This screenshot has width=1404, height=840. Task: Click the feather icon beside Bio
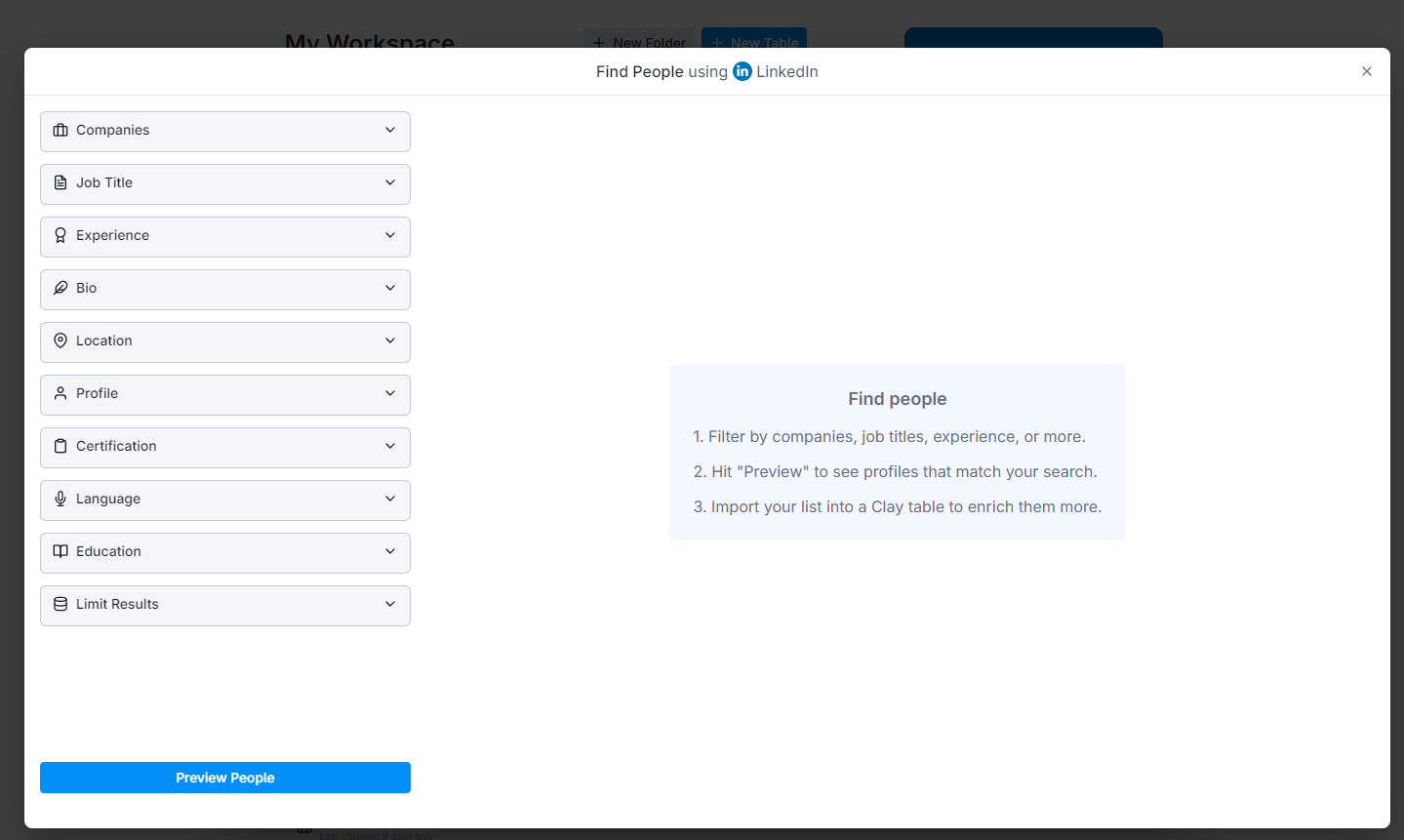[x=60, y=288]
